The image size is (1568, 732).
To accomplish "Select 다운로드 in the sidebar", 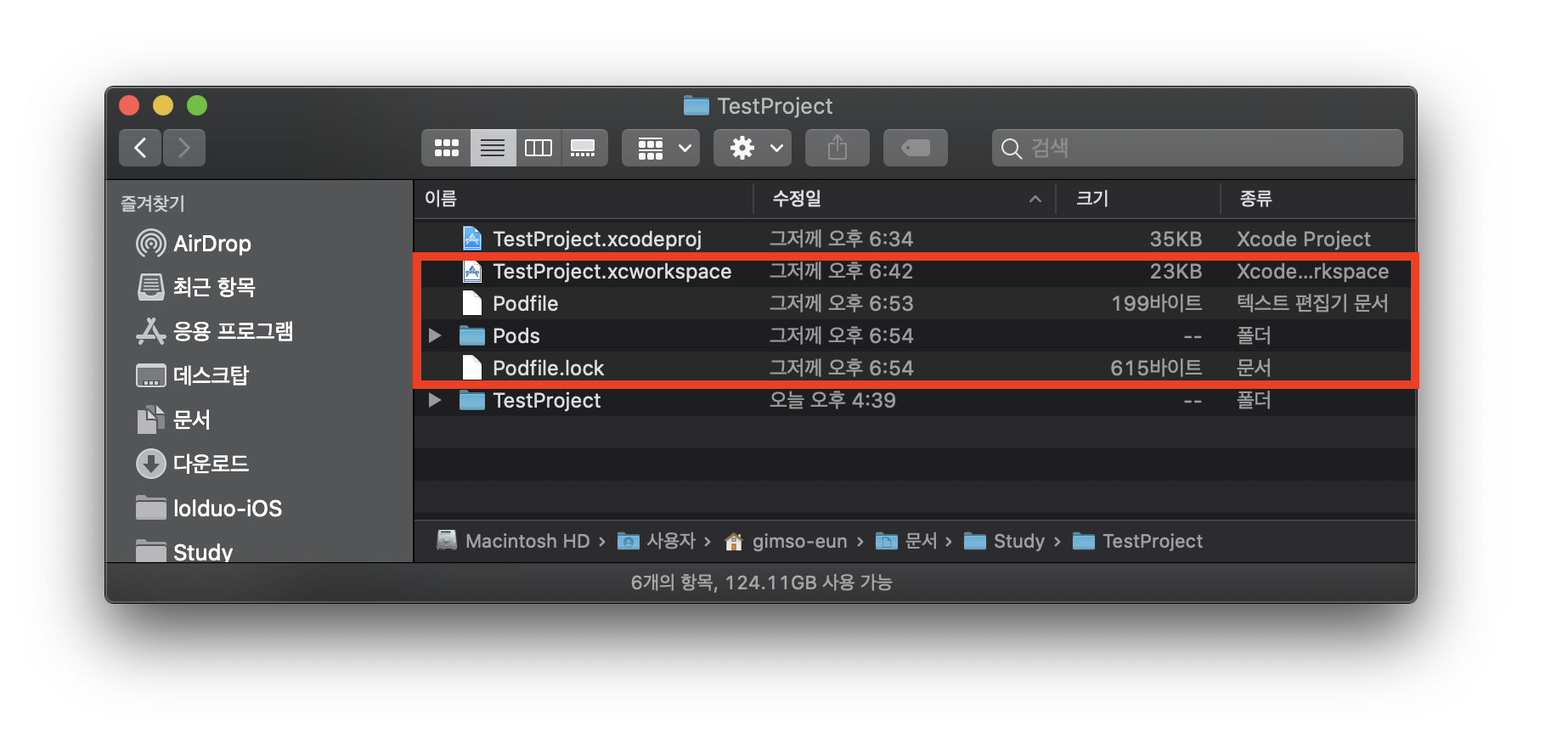I will click(x=193, y=464).
